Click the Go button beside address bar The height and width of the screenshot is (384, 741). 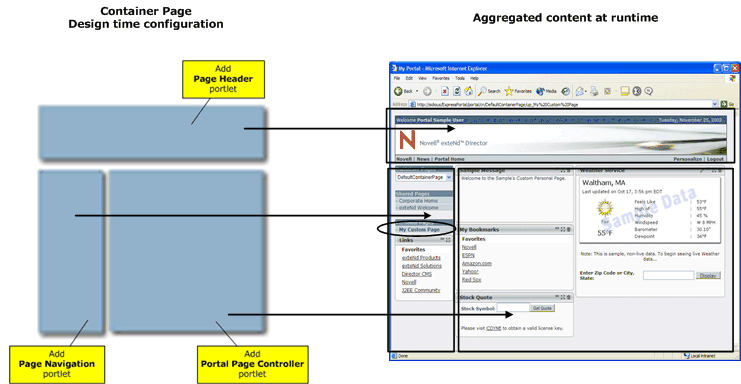click(x=727, y=104)
